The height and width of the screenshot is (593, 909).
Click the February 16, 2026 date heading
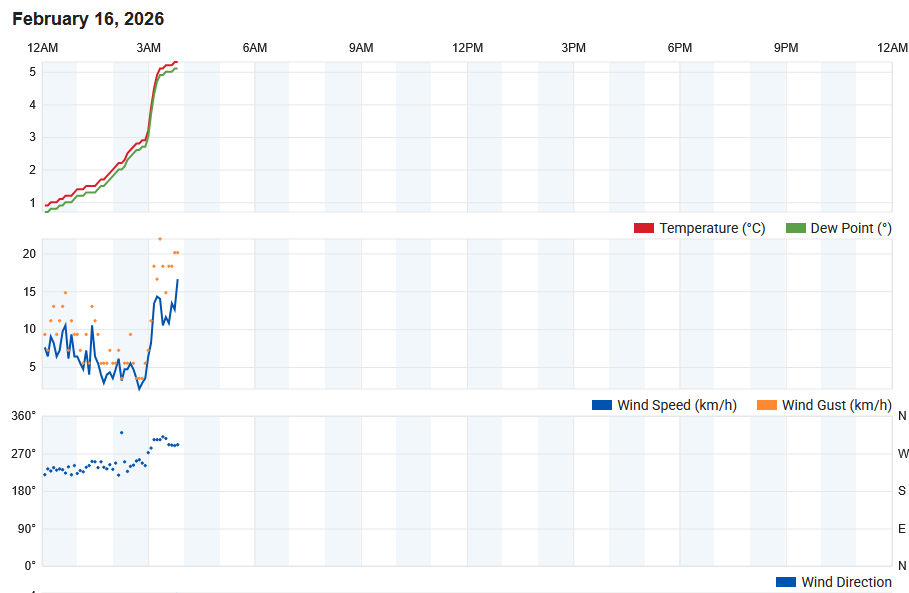click(x=88, y=19)
